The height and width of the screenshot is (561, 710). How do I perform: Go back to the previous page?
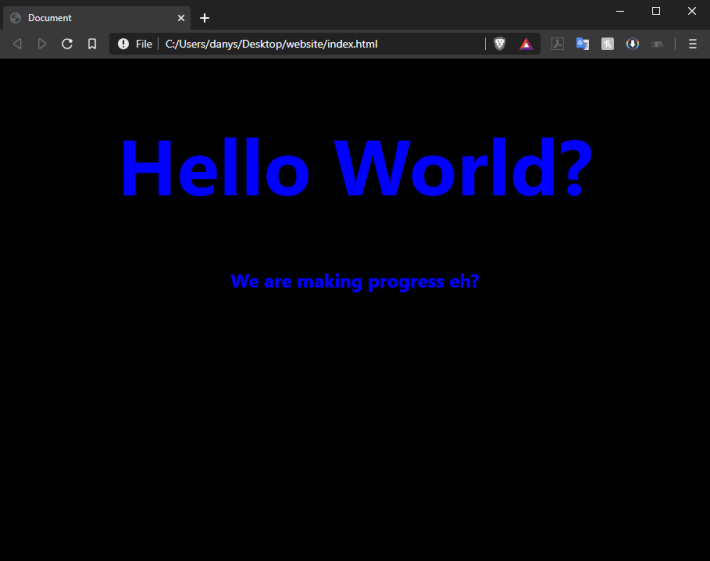[x=17, y=44]
